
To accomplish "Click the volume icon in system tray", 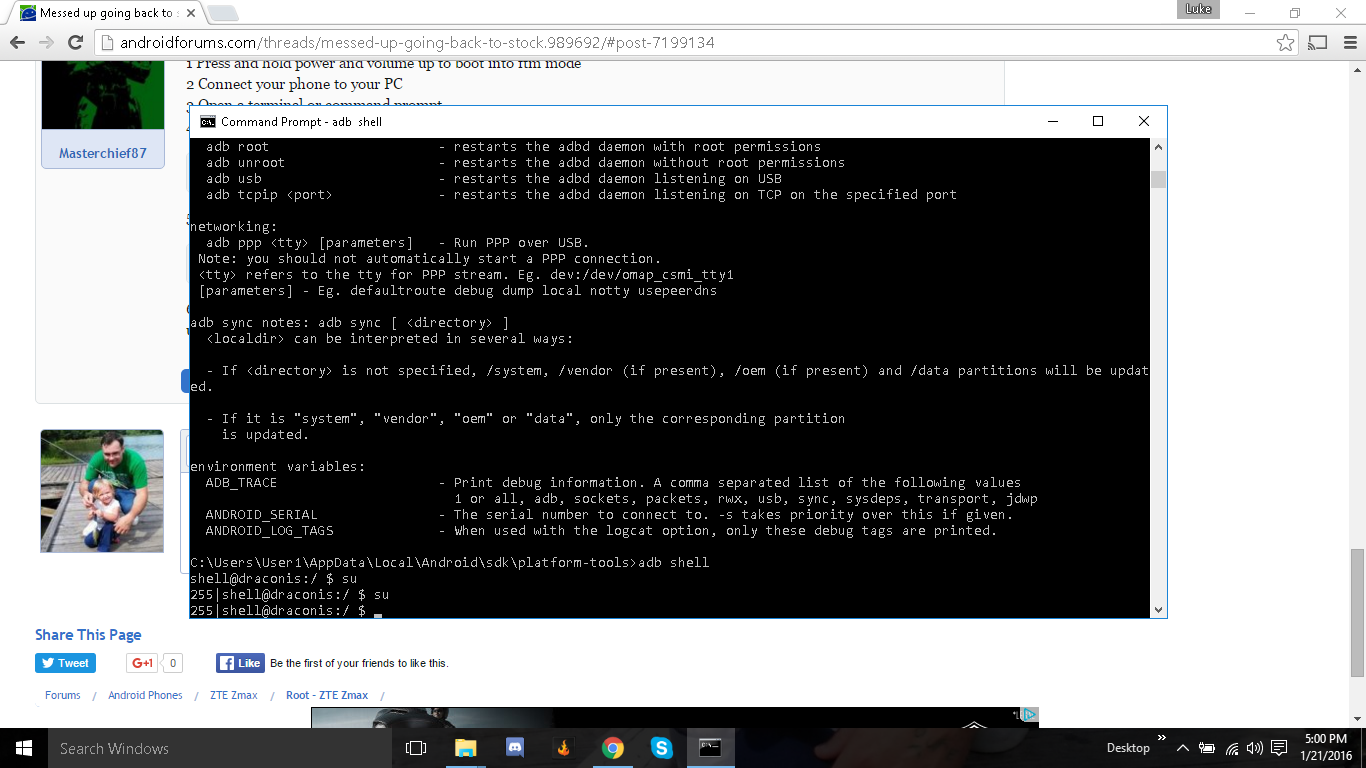I will (1255, 748).
